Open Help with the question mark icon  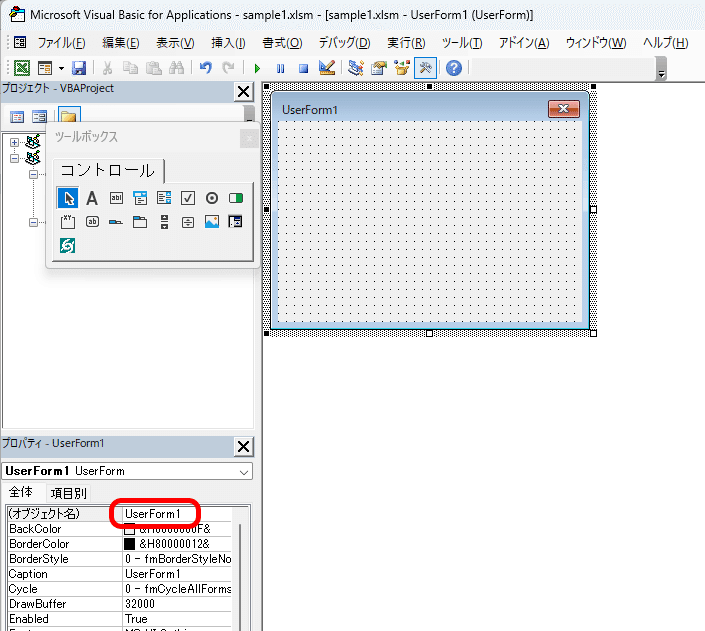coord(454,68)
